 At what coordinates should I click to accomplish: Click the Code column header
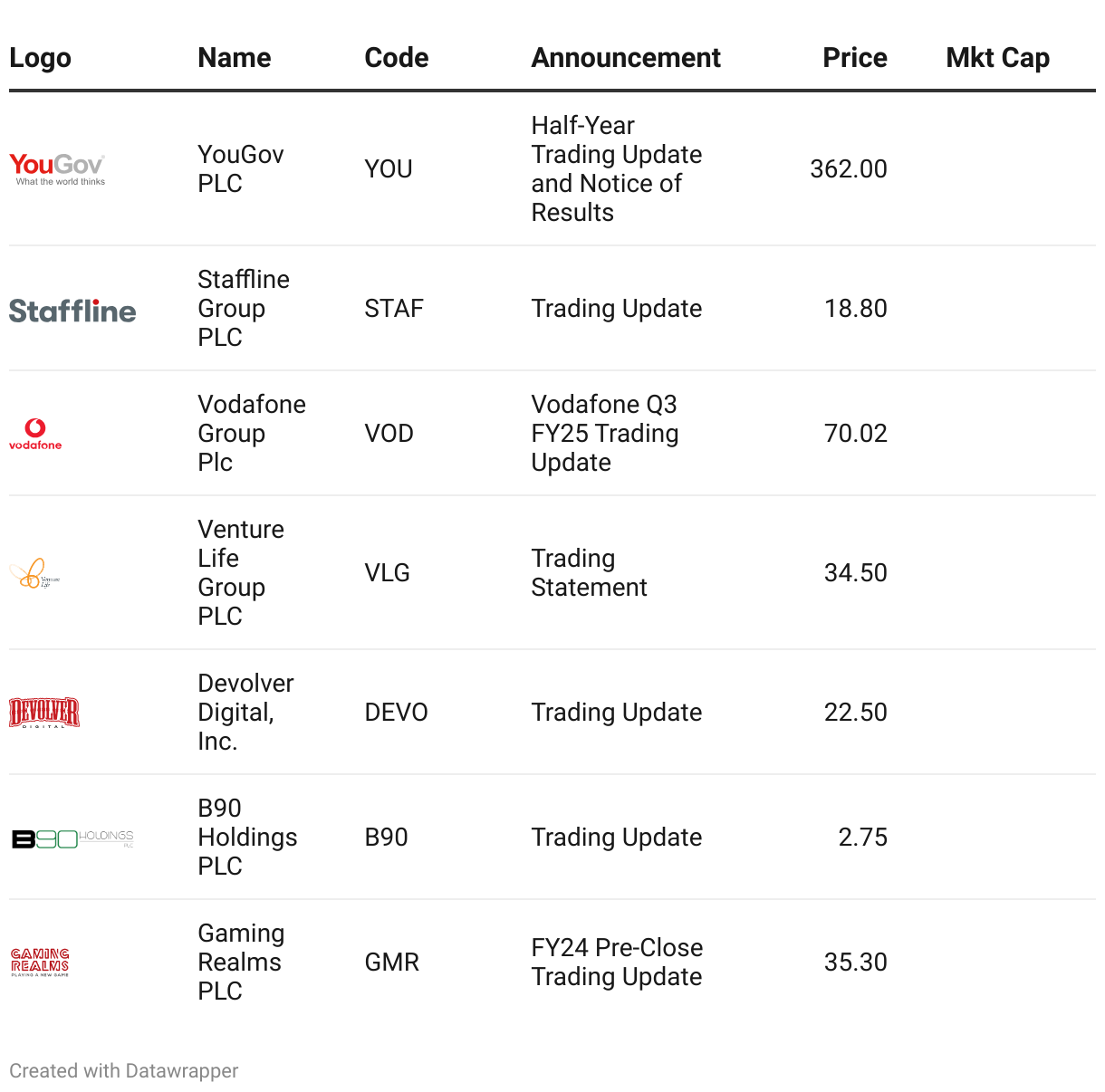click(396, 58)
